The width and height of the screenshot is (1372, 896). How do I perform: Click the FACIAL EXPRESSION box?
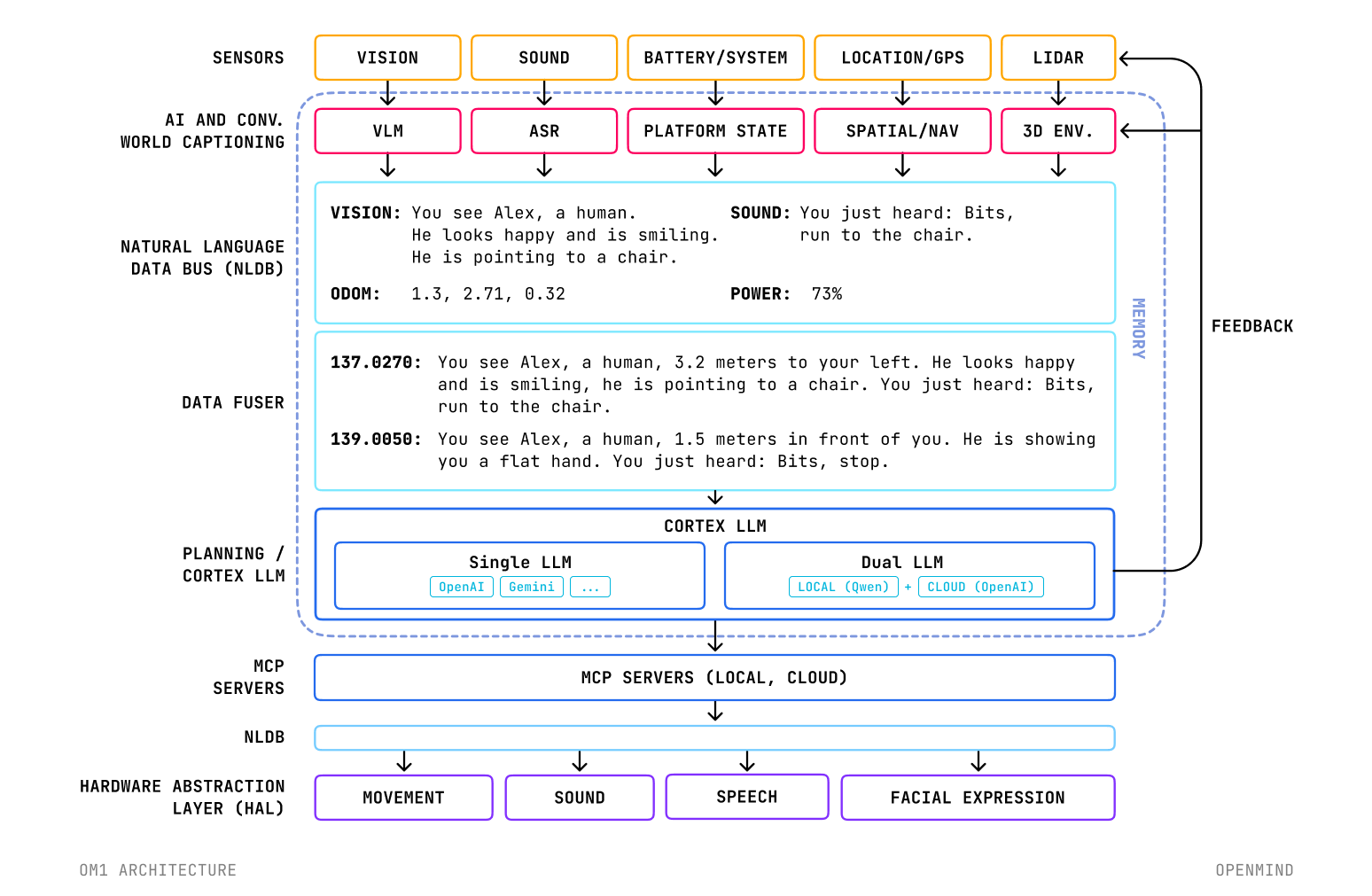click(978, 798)
